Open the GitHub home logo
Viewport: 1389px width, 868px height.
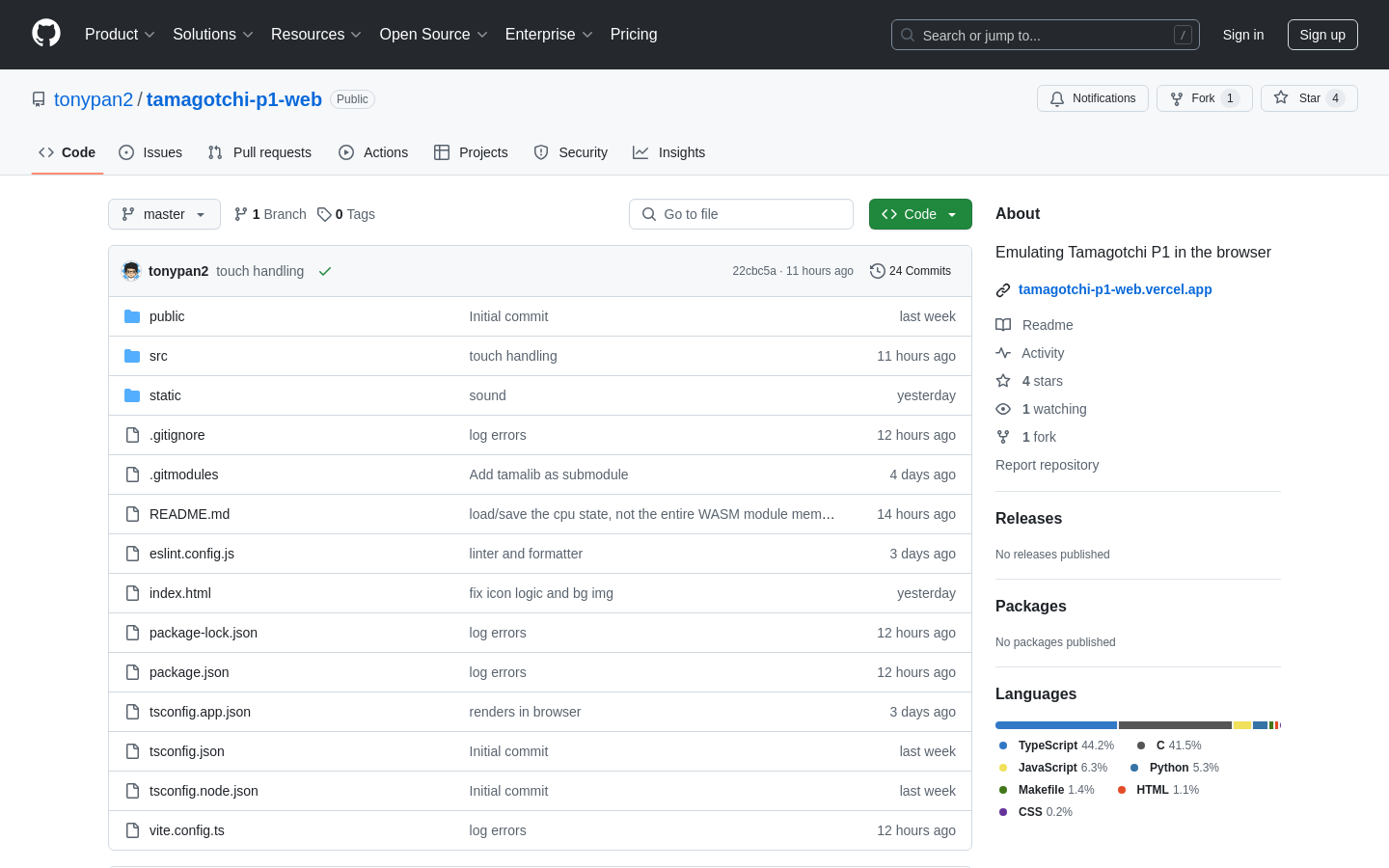[x=46, y=34]
